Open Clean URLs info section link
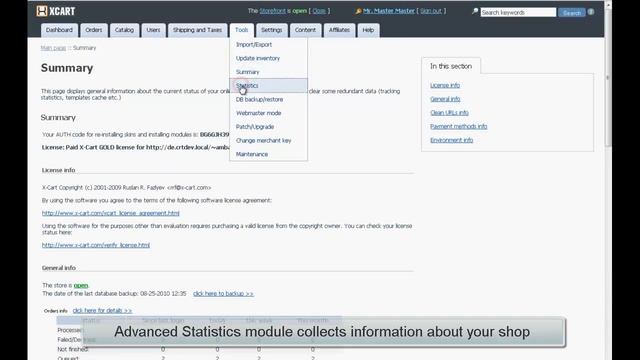This screenshot has width=640, height=360. click(449, 113)
